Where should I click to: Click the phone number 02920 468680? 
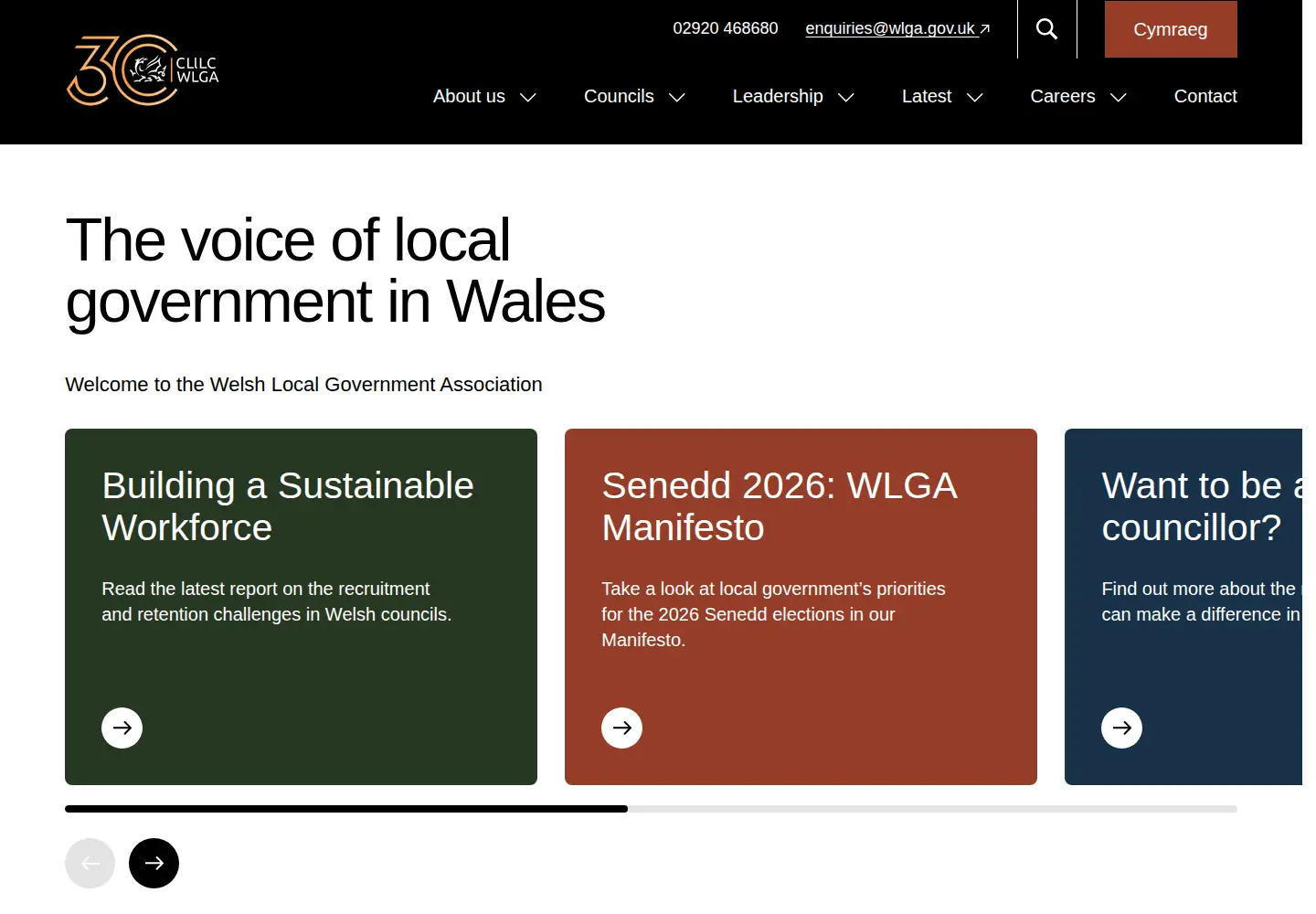[726, 28]
